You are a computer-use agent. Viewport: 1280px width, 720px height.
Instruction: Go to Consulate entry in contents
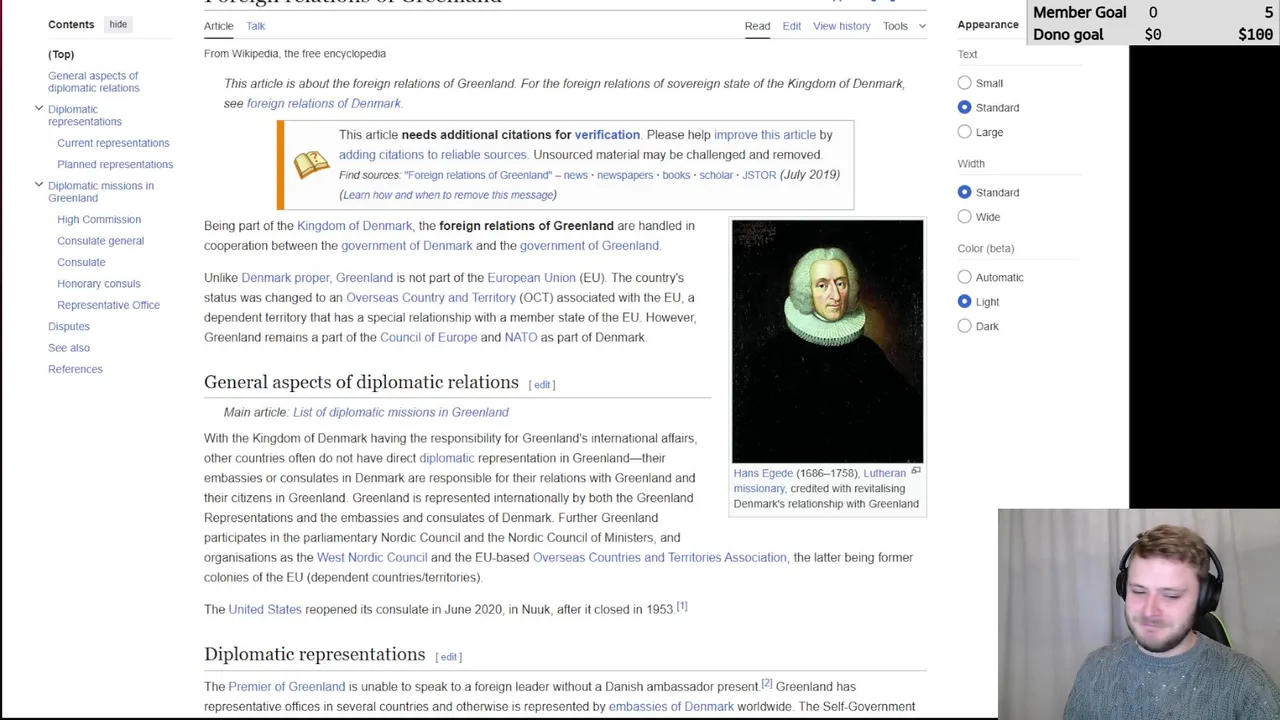click(x=81, y=262)
